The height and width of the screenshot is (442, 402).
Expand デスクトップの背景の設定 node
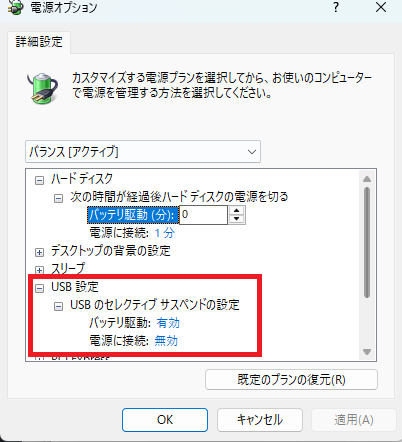click(39, 252)
